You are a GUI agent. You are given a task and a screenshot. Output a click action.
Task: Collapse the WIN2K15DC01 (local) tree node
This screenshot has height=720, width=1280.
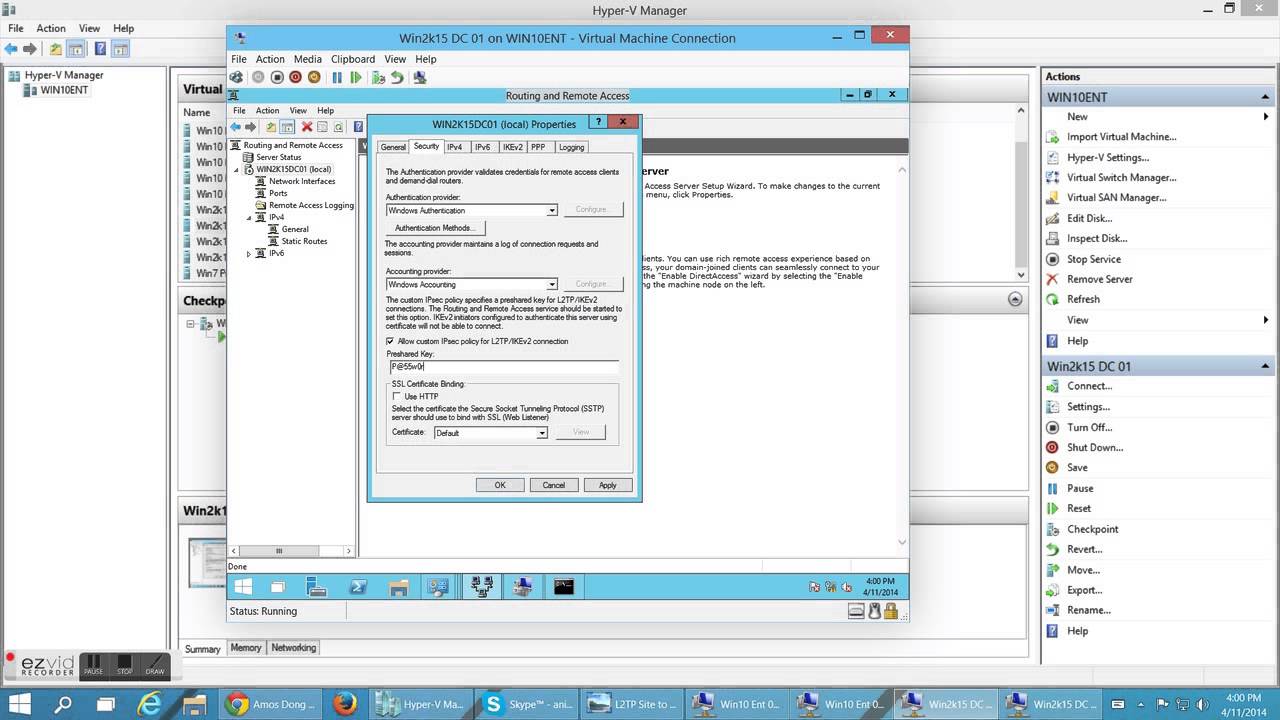pos(238,170)
